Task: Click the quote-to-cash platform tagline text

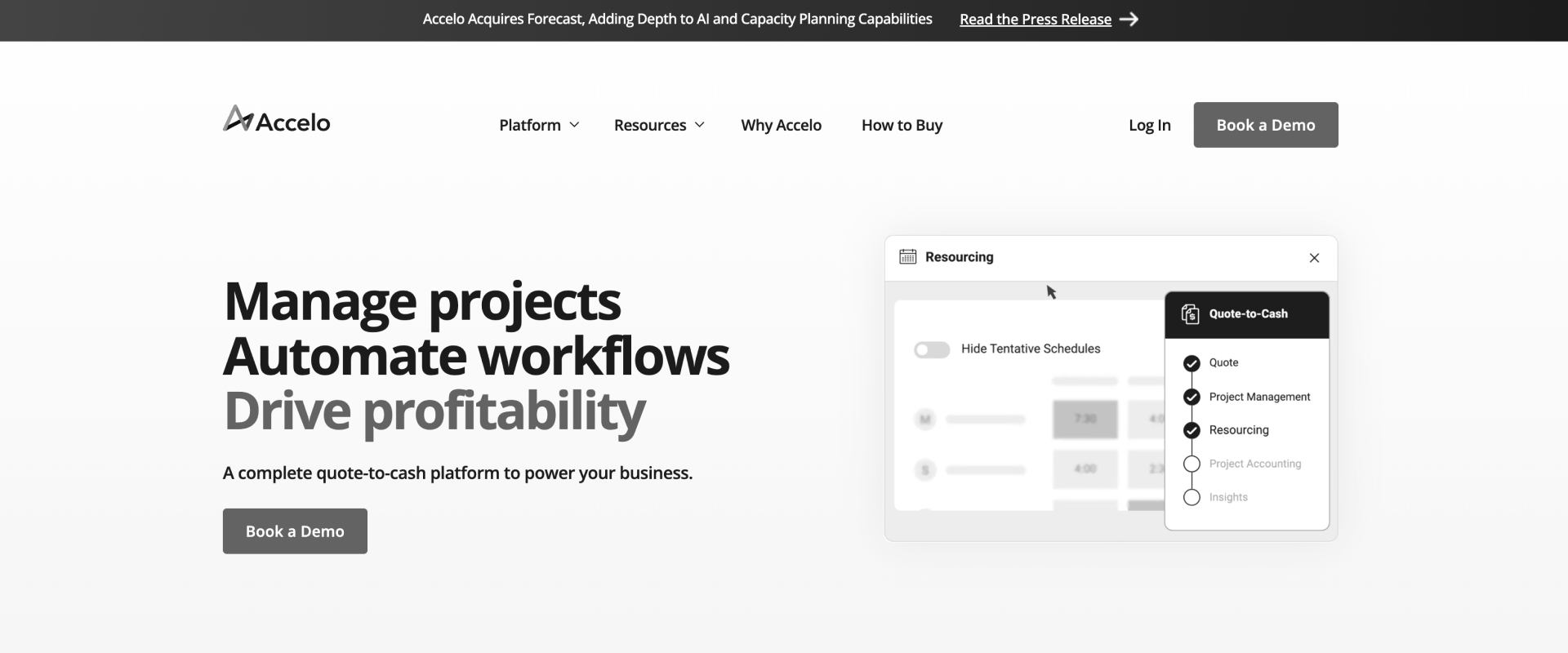Action: [x=457, y=473]
